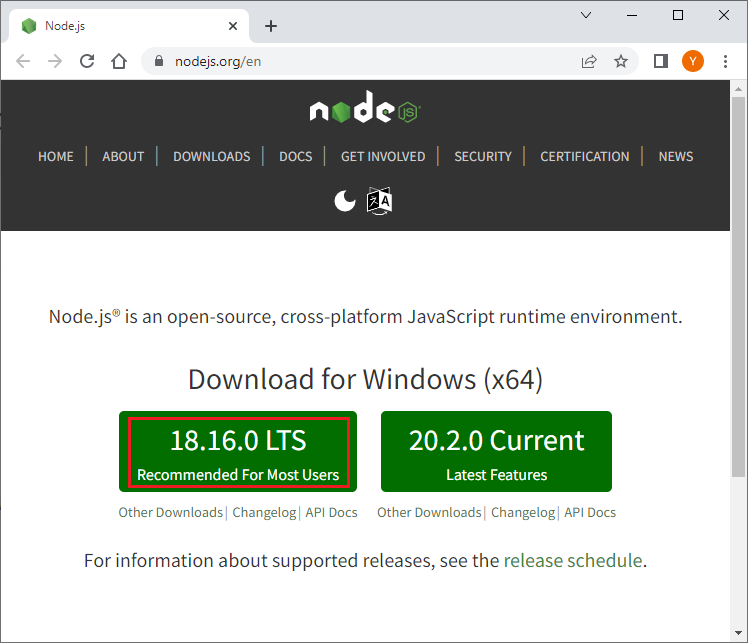This screenshot has width=748, height=643.
Task: Select the Node.js browser tab
Action: [x=129, y=26]
